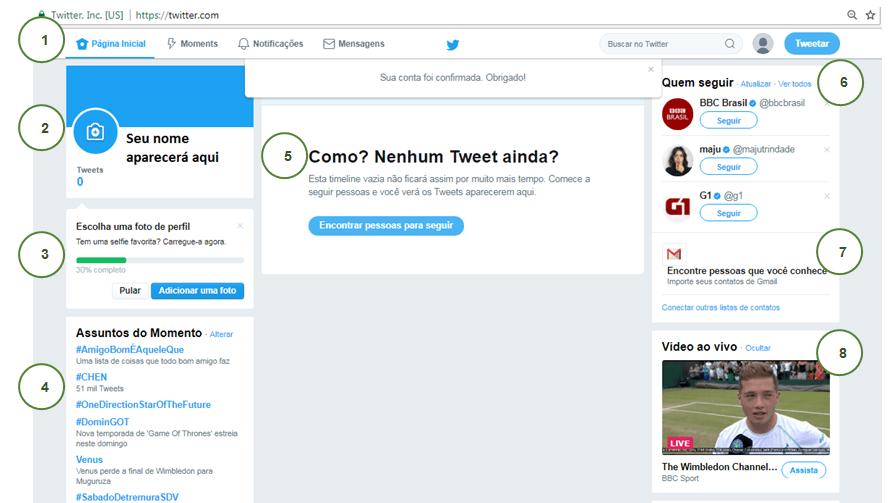Open the live Wimbledon video thumbnail
888x503 pixels.
click(x=746, y=407)
